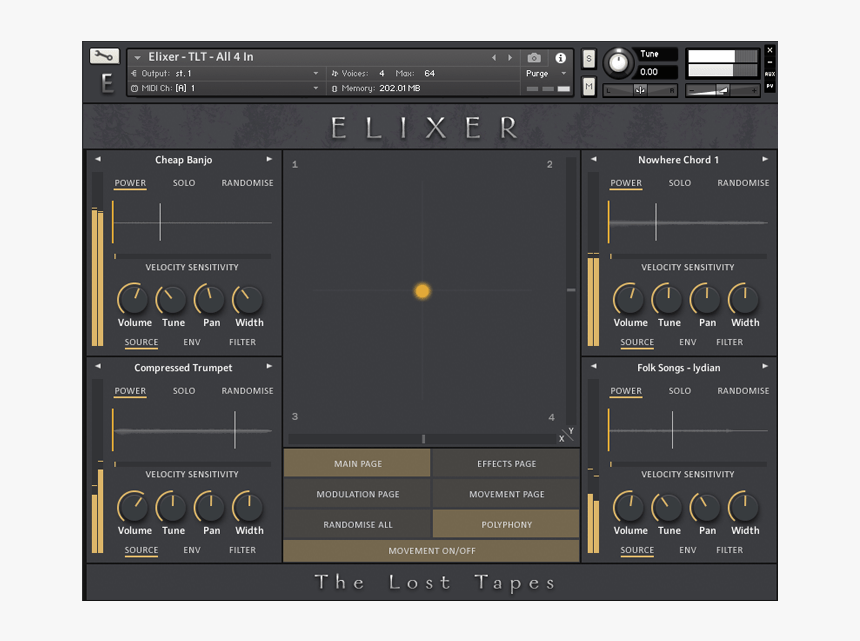Open FILTER tab in Folk Songs panel

pos(729,550)
